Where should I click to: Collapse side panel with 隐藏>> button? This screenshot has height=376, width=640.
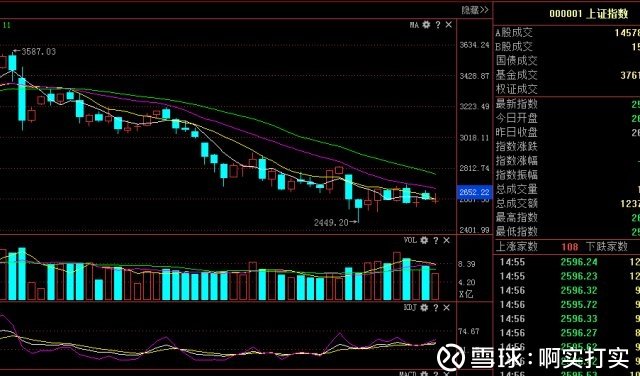[x=475, y=10]
